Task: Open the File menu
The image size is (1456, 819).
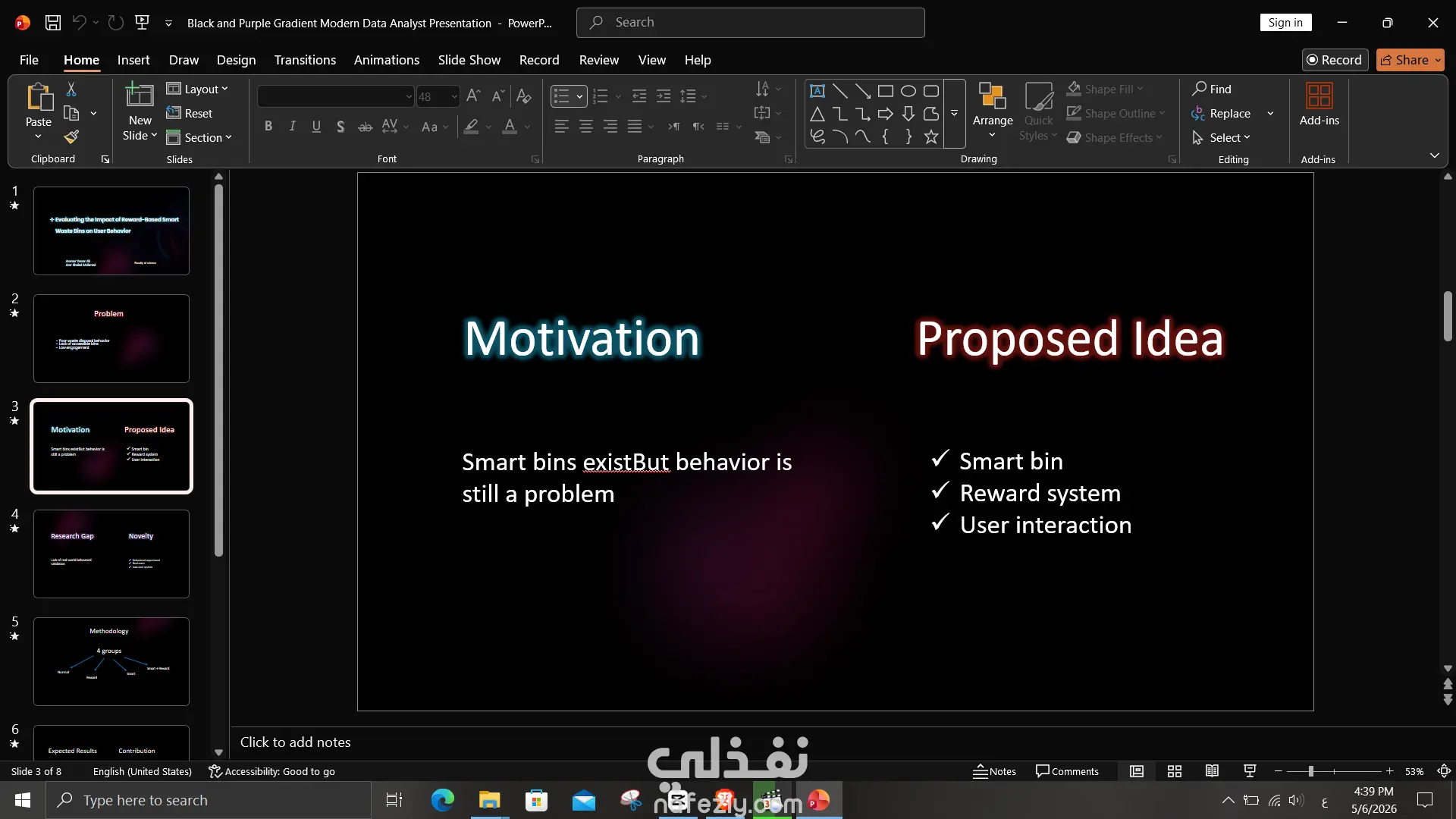Action: point(29,60)
